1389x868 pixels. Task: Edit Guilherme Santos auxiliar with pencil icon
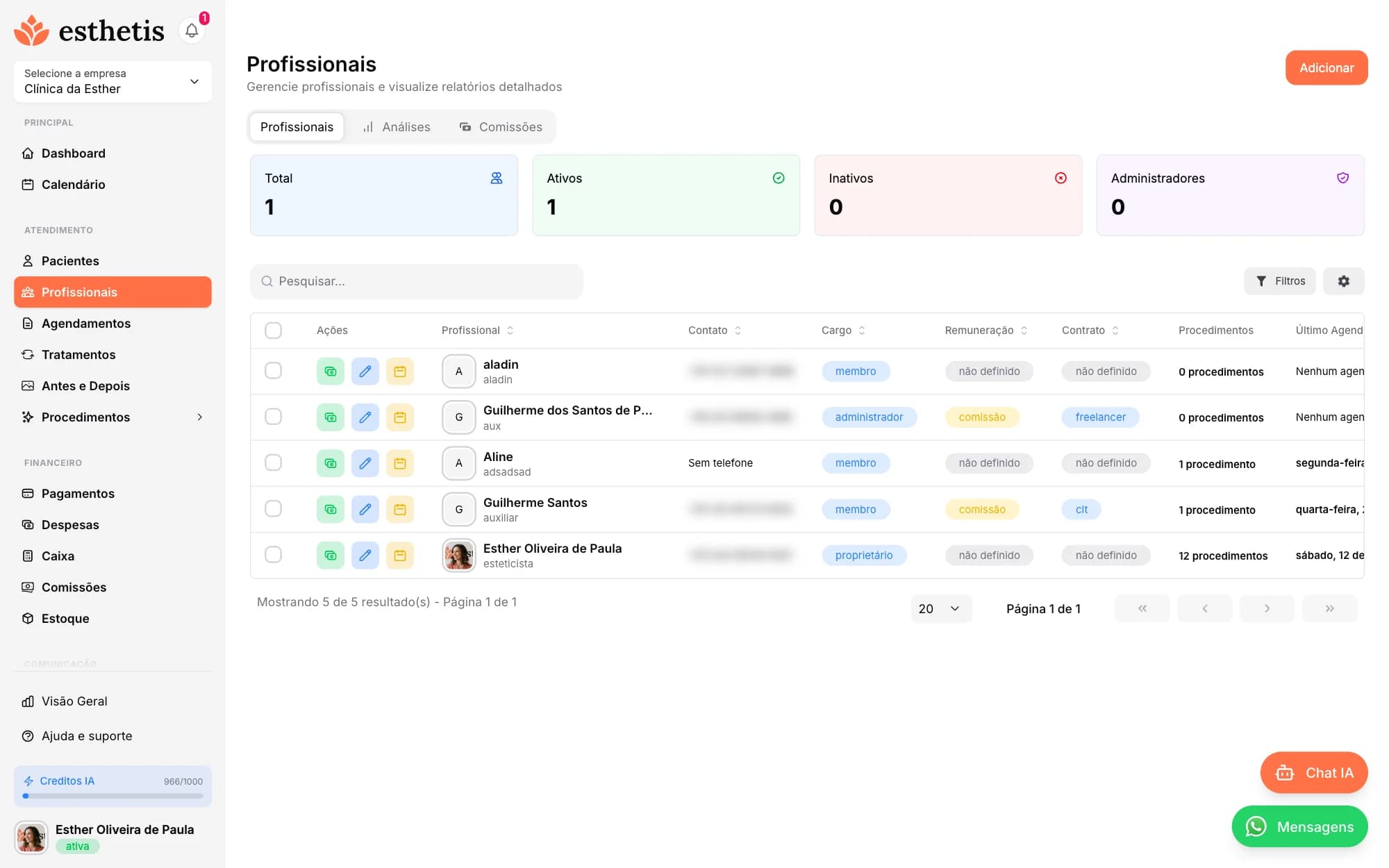coord(365,510)
